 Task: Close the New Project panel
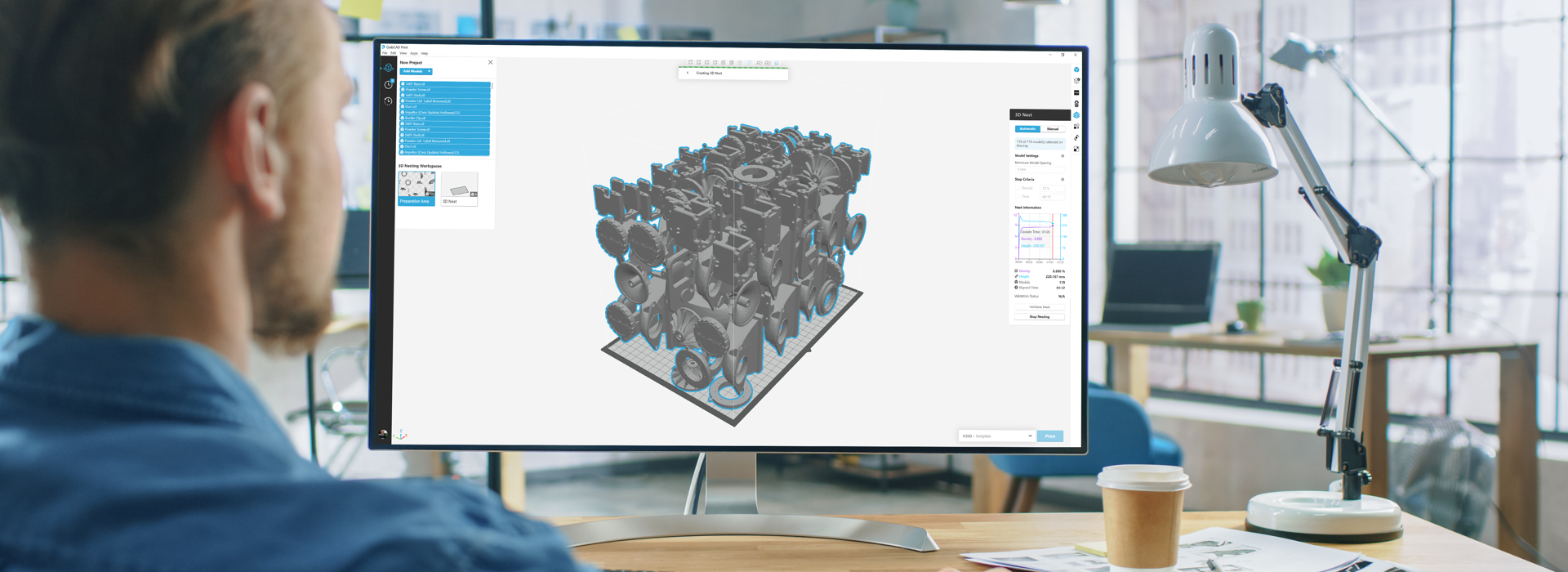[490, 62]
